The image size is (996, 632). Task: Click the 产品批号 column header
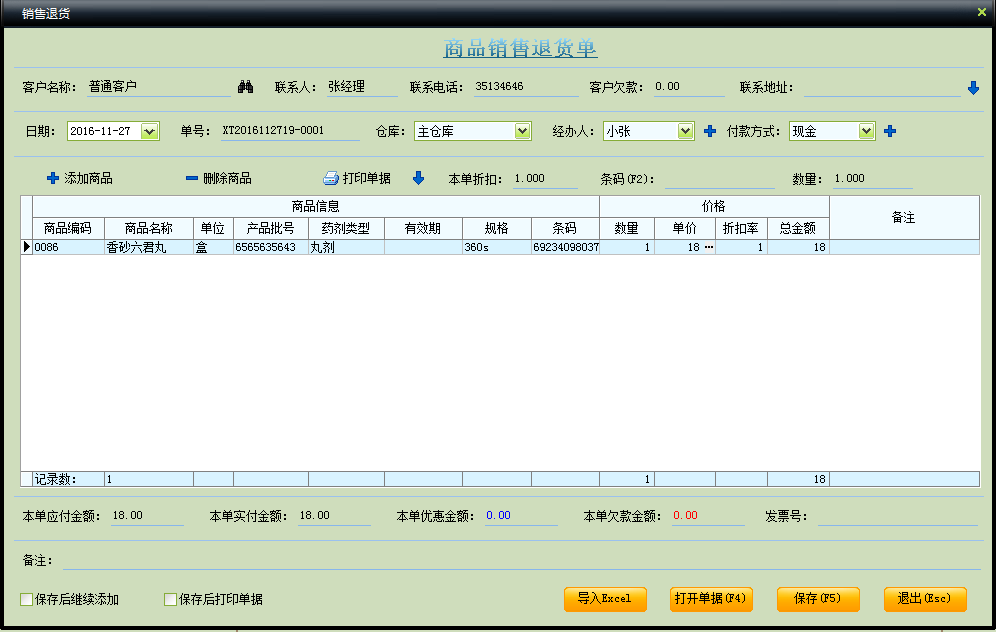271,228
